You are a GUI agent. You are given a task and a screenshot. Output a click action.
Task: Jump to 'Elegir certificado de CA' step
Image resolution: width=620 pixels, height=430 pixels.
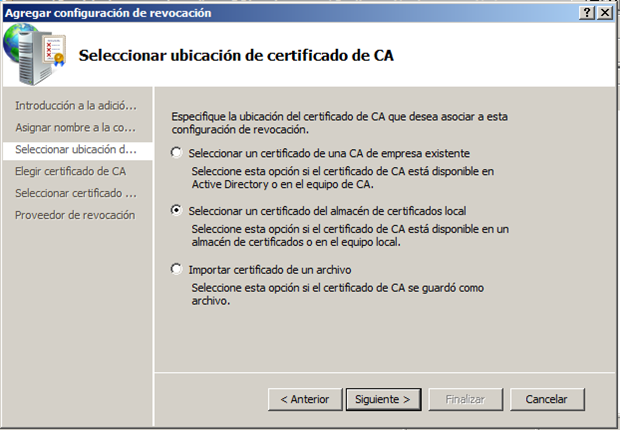click(70, 171)
